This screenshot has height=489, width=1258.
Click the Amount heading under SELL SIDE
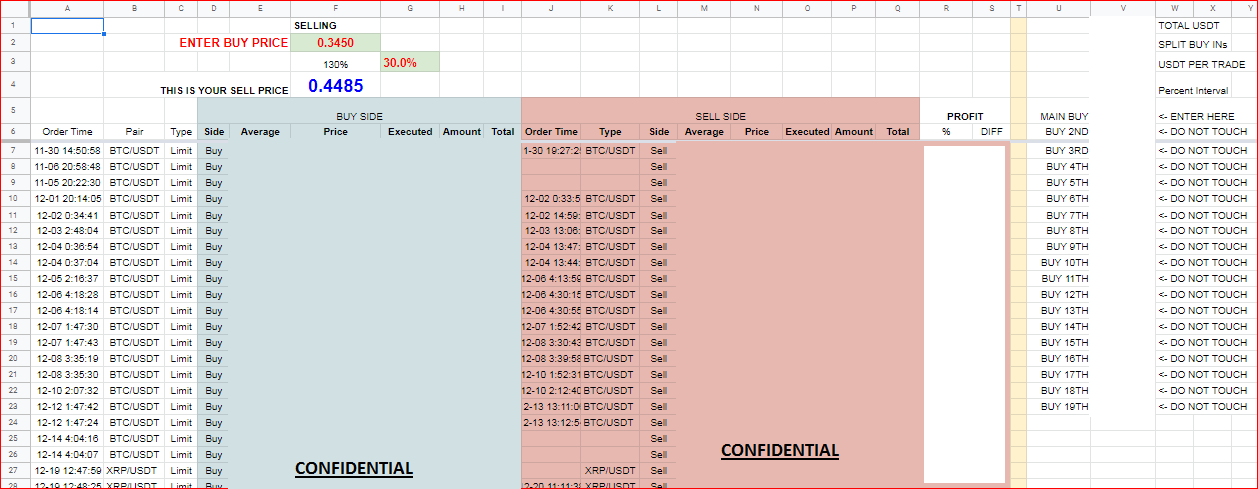(x=854, y=131)
